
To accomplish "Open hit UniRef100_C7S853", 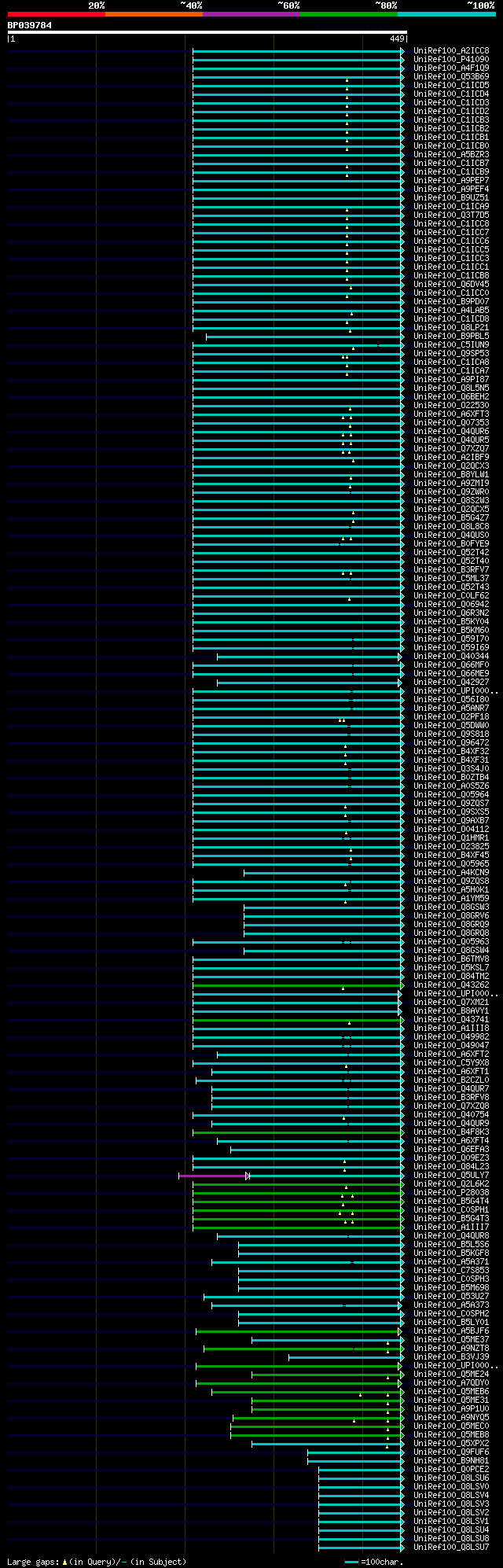I will tap(451, 1270).
